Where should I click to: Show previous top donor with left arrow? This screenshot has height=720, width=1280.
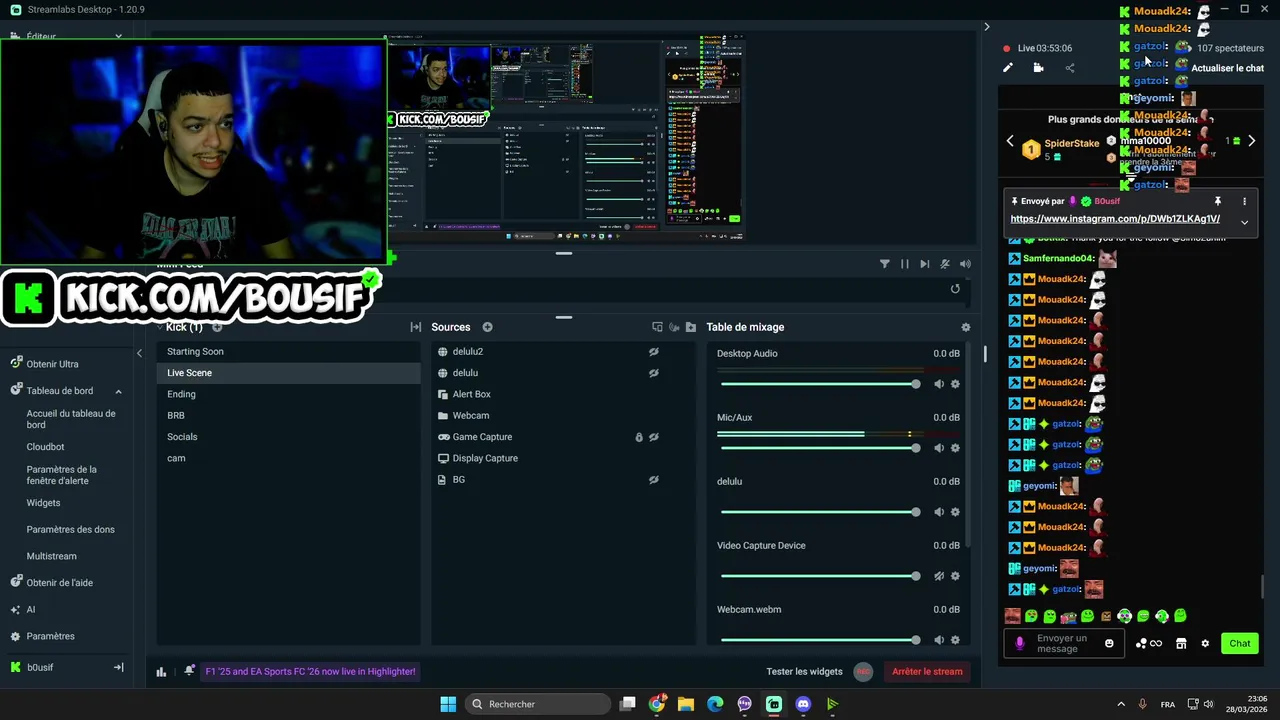click(1010, 141)
